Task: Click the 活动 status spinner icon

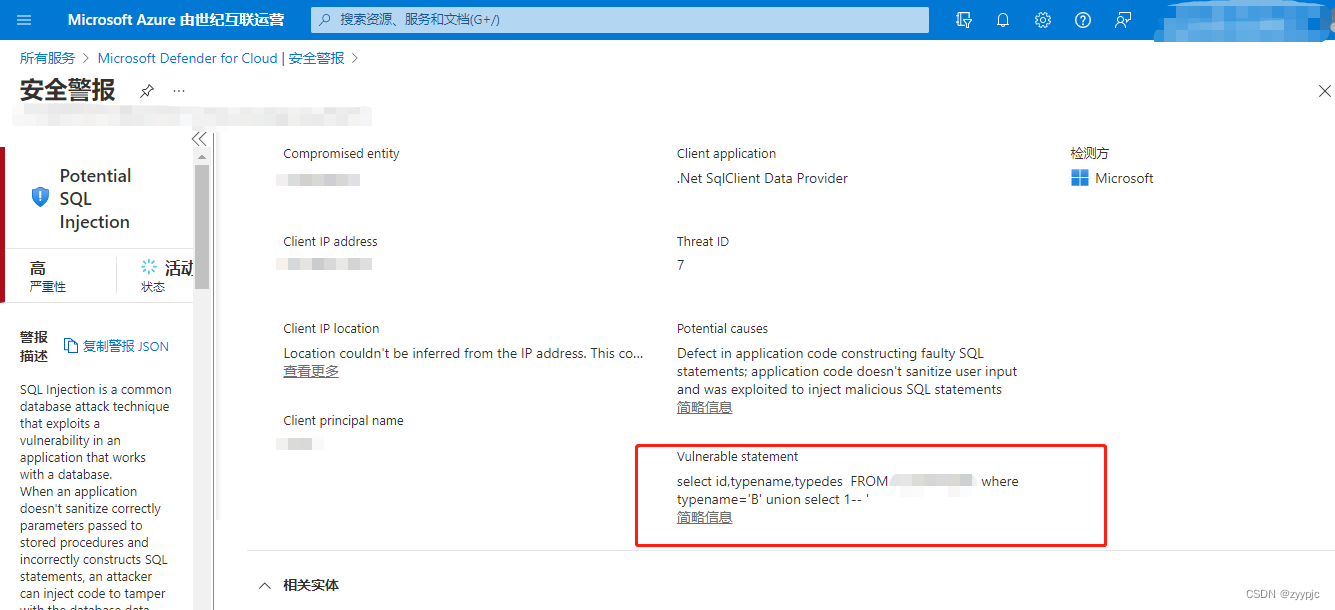Action: tap(149, 267)
